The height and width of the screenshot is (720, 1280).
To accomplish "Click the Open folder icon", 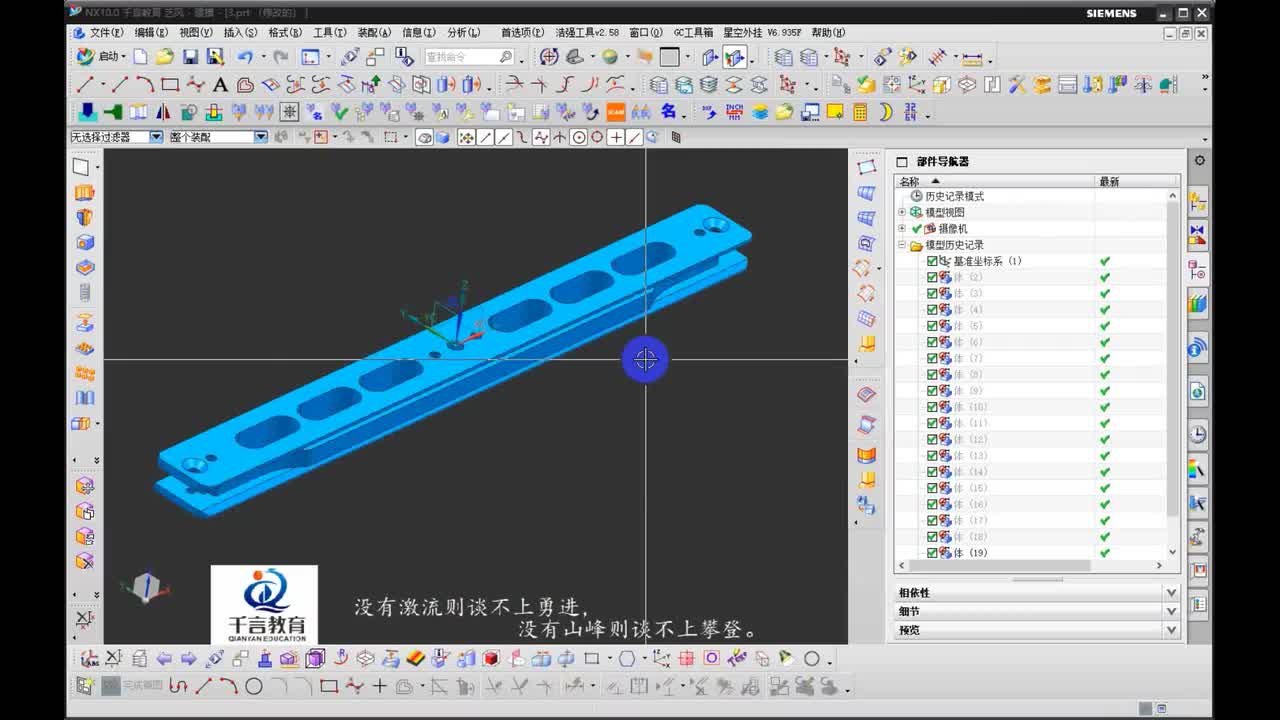I will [x=165, y=57].
